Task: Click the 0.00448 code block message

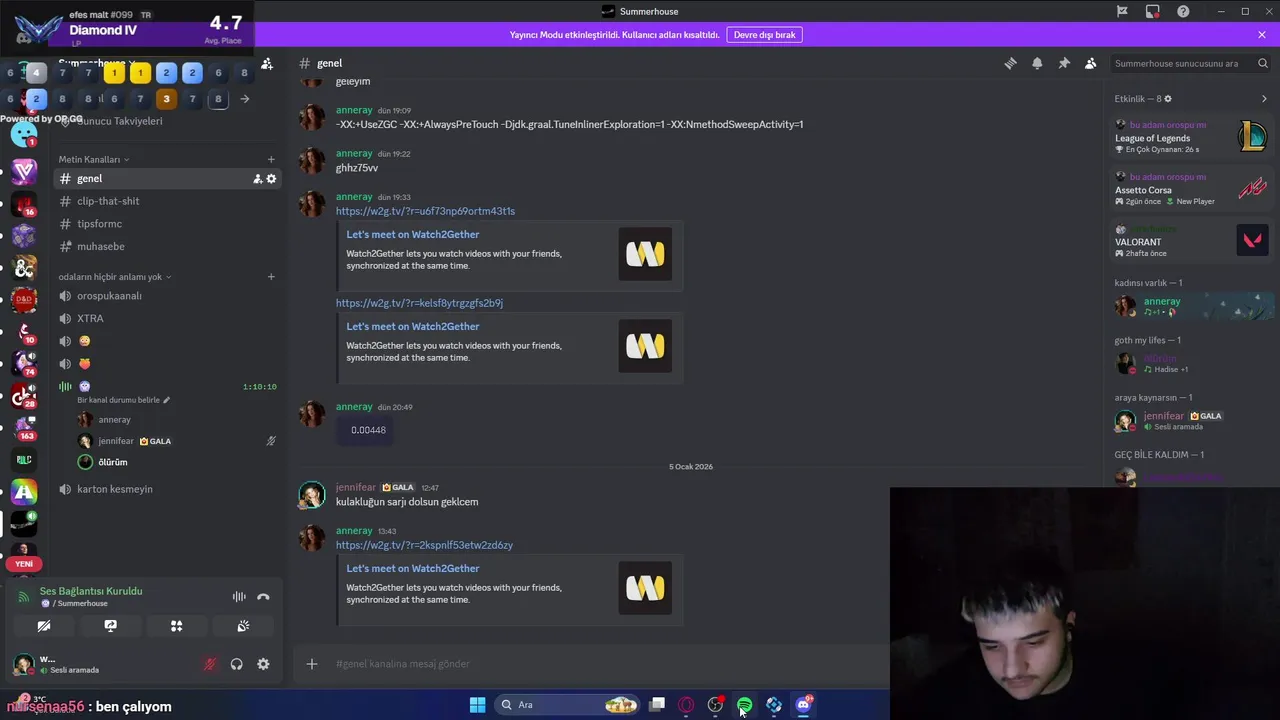Action: coord(368,430)
